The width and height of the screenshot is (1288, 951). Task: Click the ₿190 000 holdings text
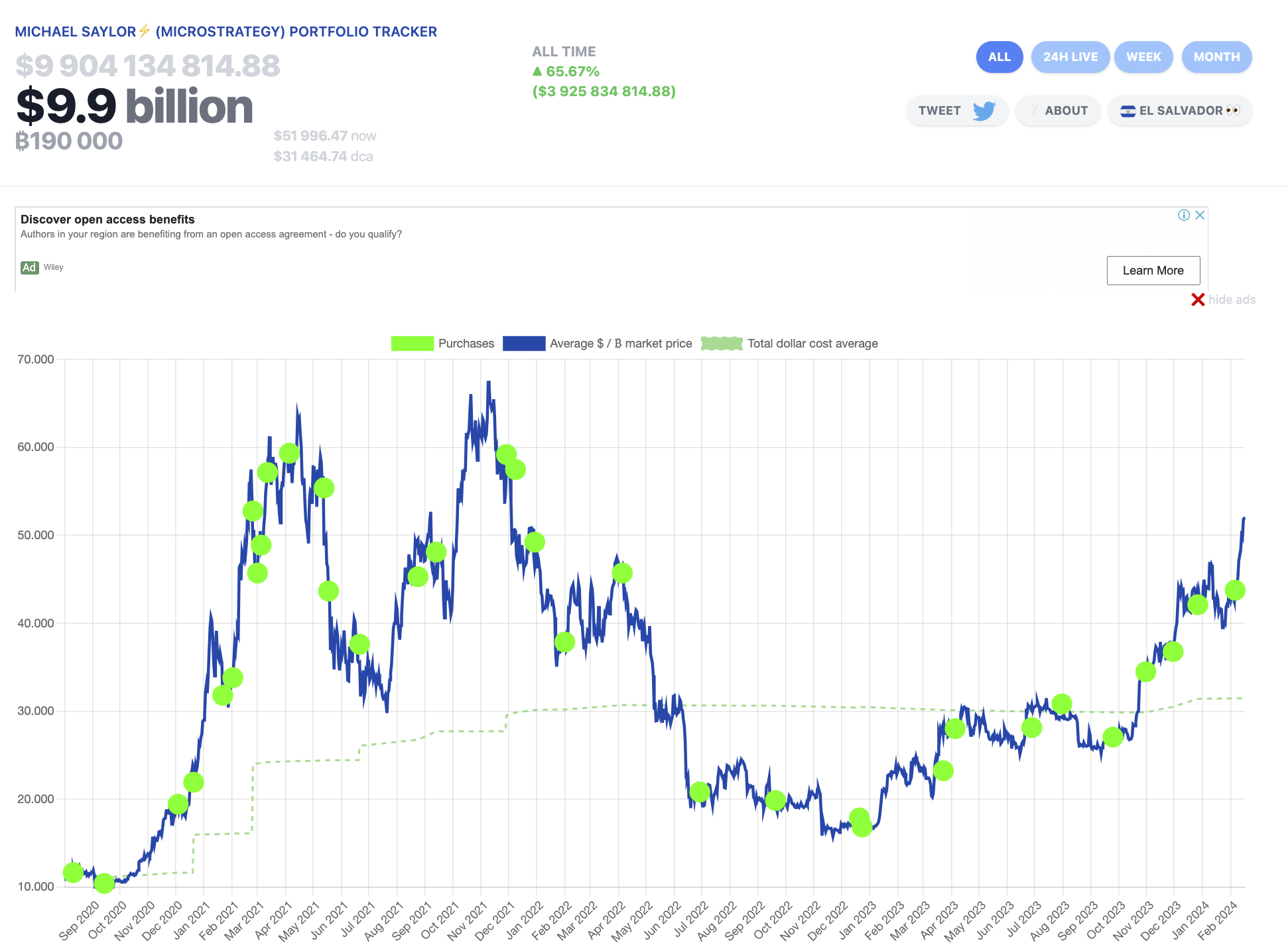(69, 141)
